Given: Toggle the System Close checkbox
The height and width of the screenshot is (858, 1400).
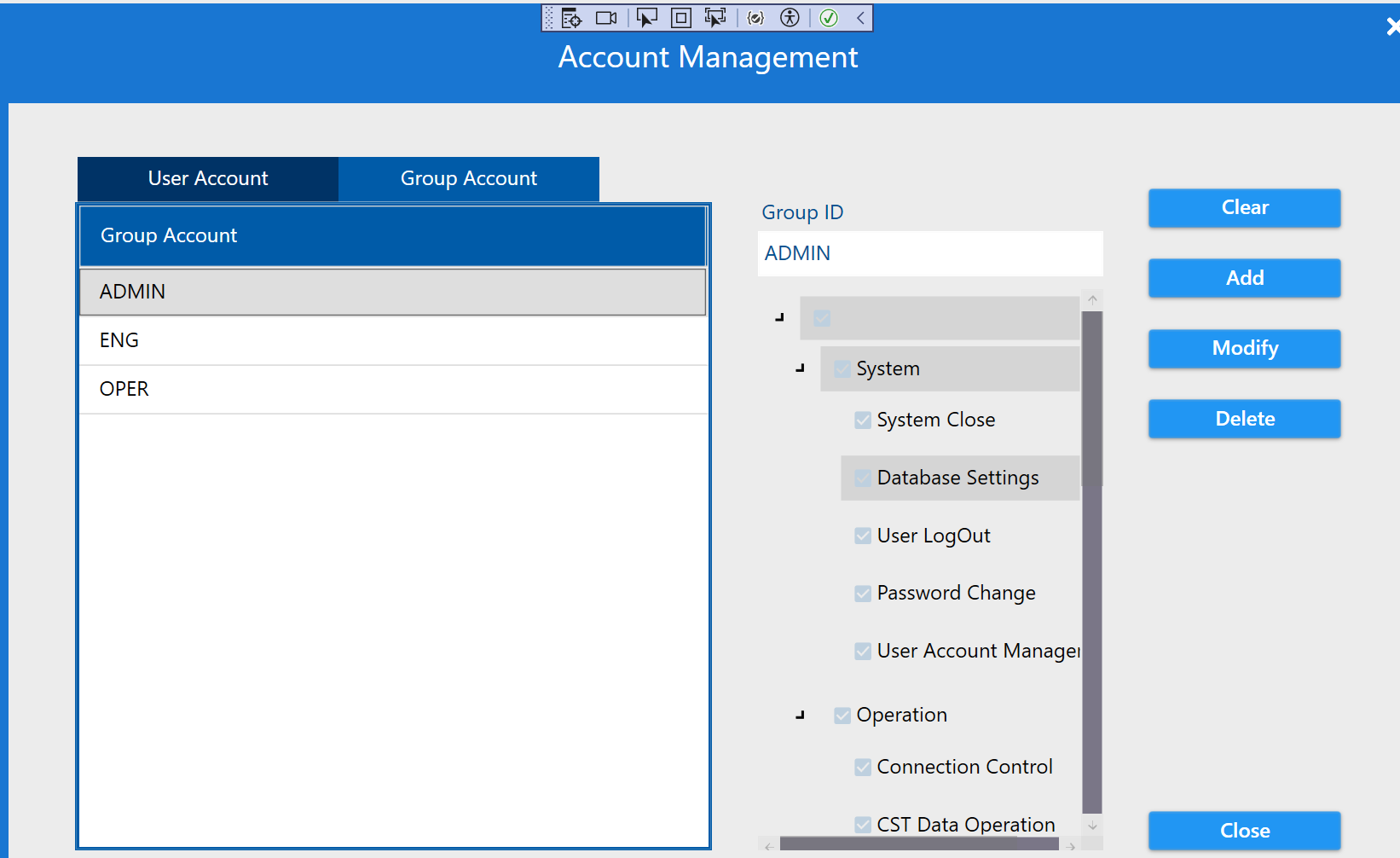Looking at the screenshot, I should (863, 420).
